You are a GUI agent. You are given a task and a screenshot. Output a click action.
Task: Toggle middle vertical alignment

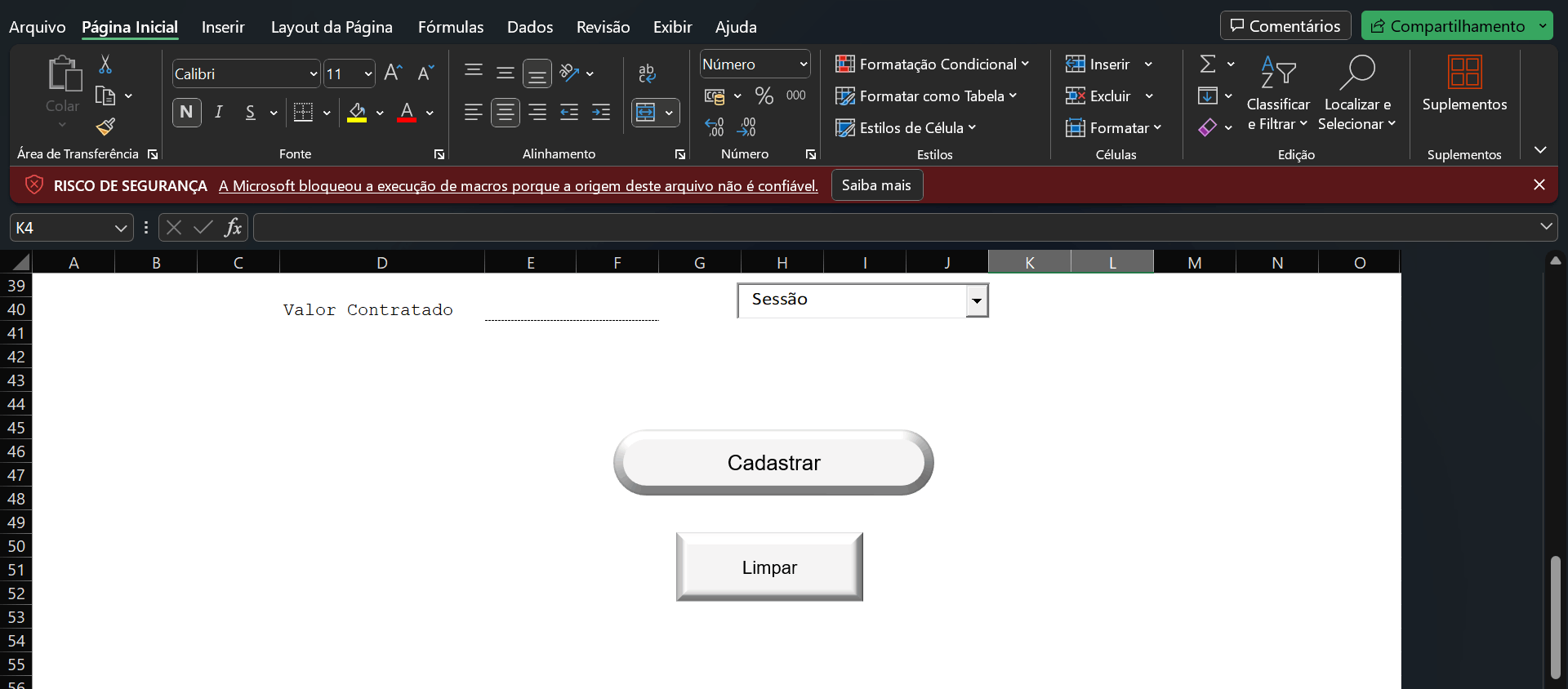(x=506, y=73)
